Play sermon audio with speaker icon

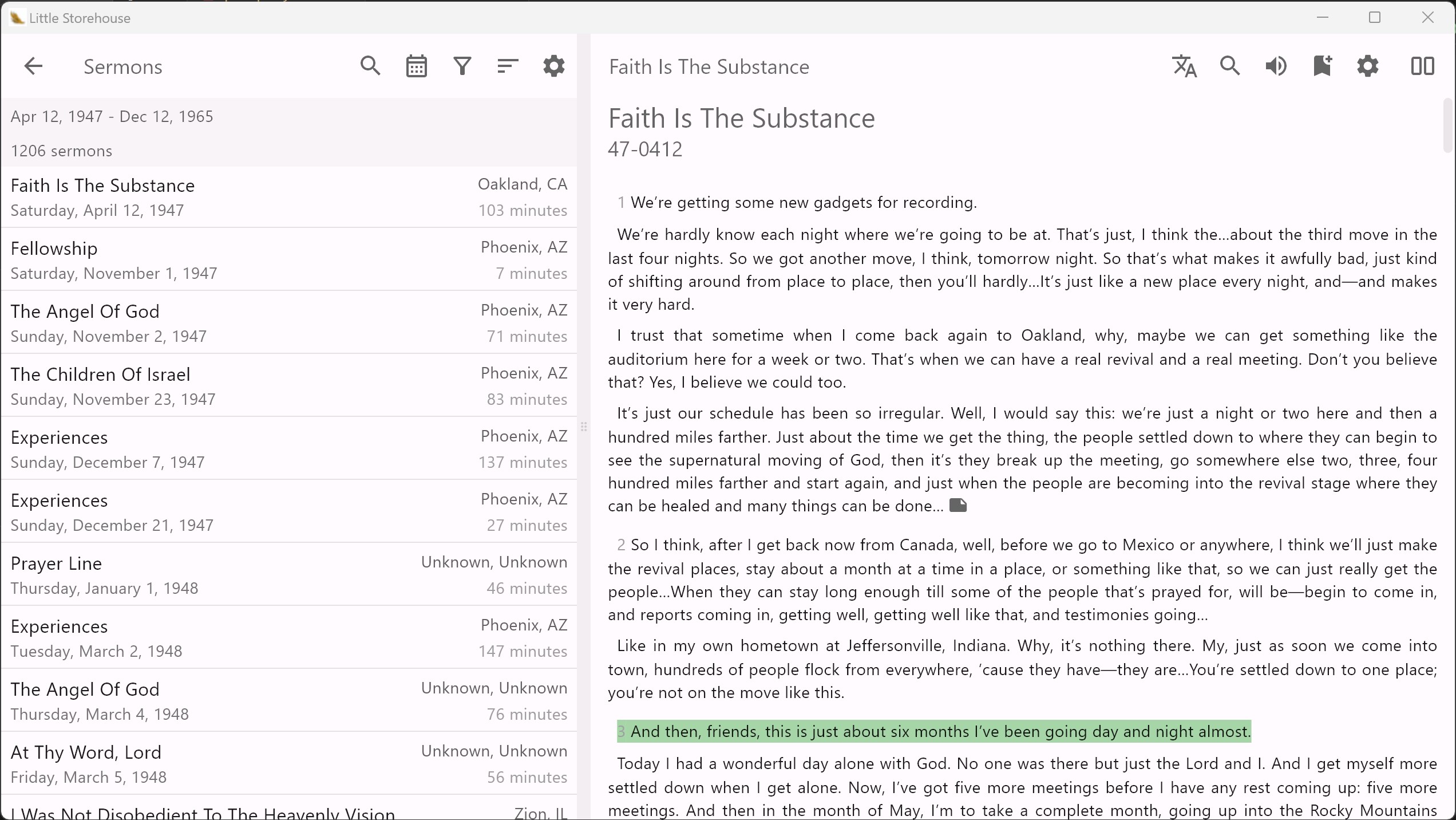click(x=1276, y=66)
